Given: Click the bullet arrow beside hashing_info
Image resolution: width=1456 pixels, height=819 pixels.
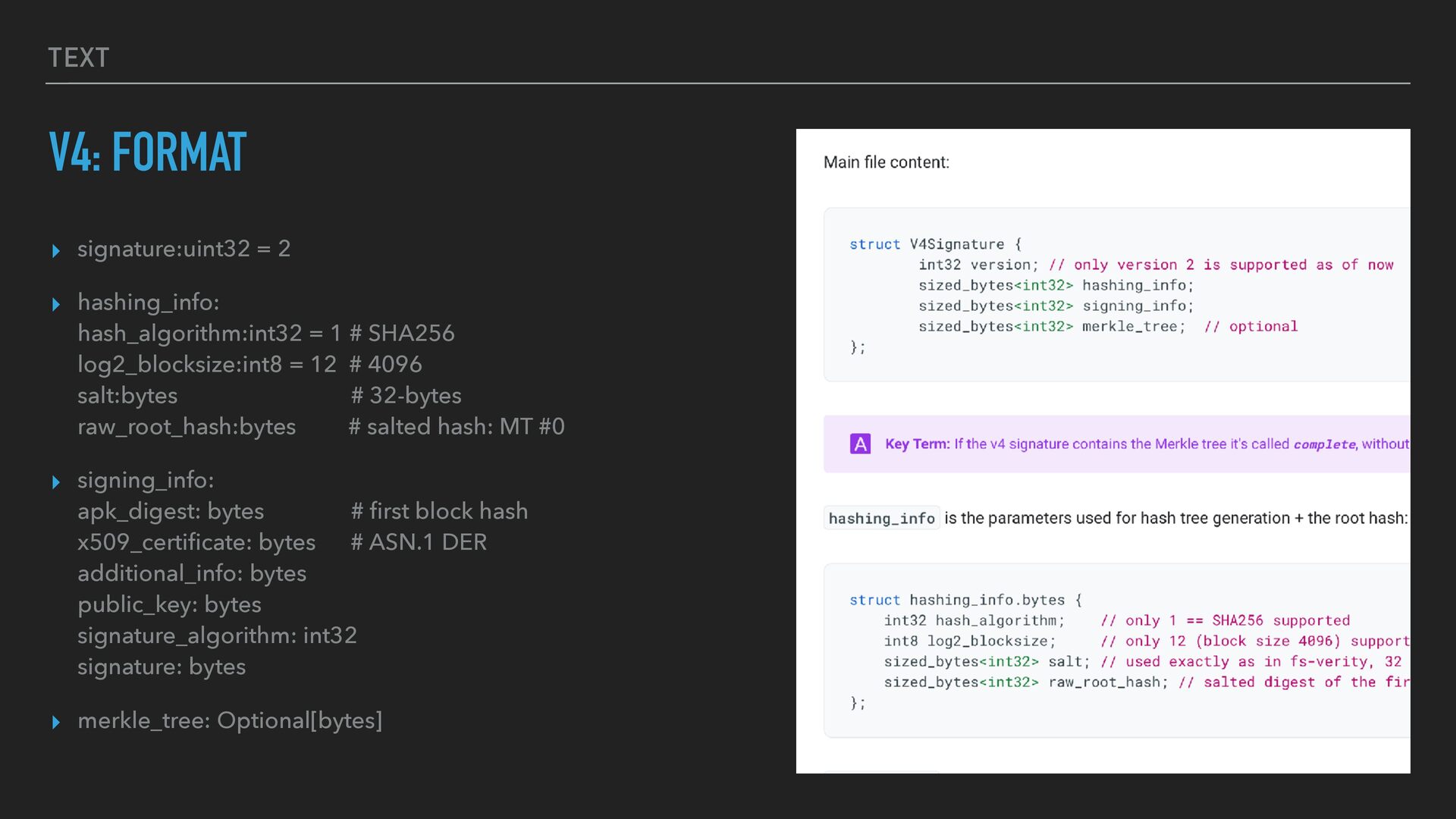Looking at the screenshot, I should point(55,305).
